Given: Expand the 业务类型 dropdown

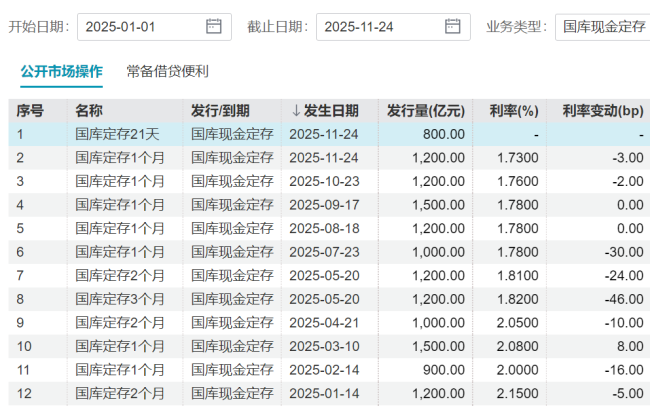Looking at the screenshot, I should tap(602, 27).
